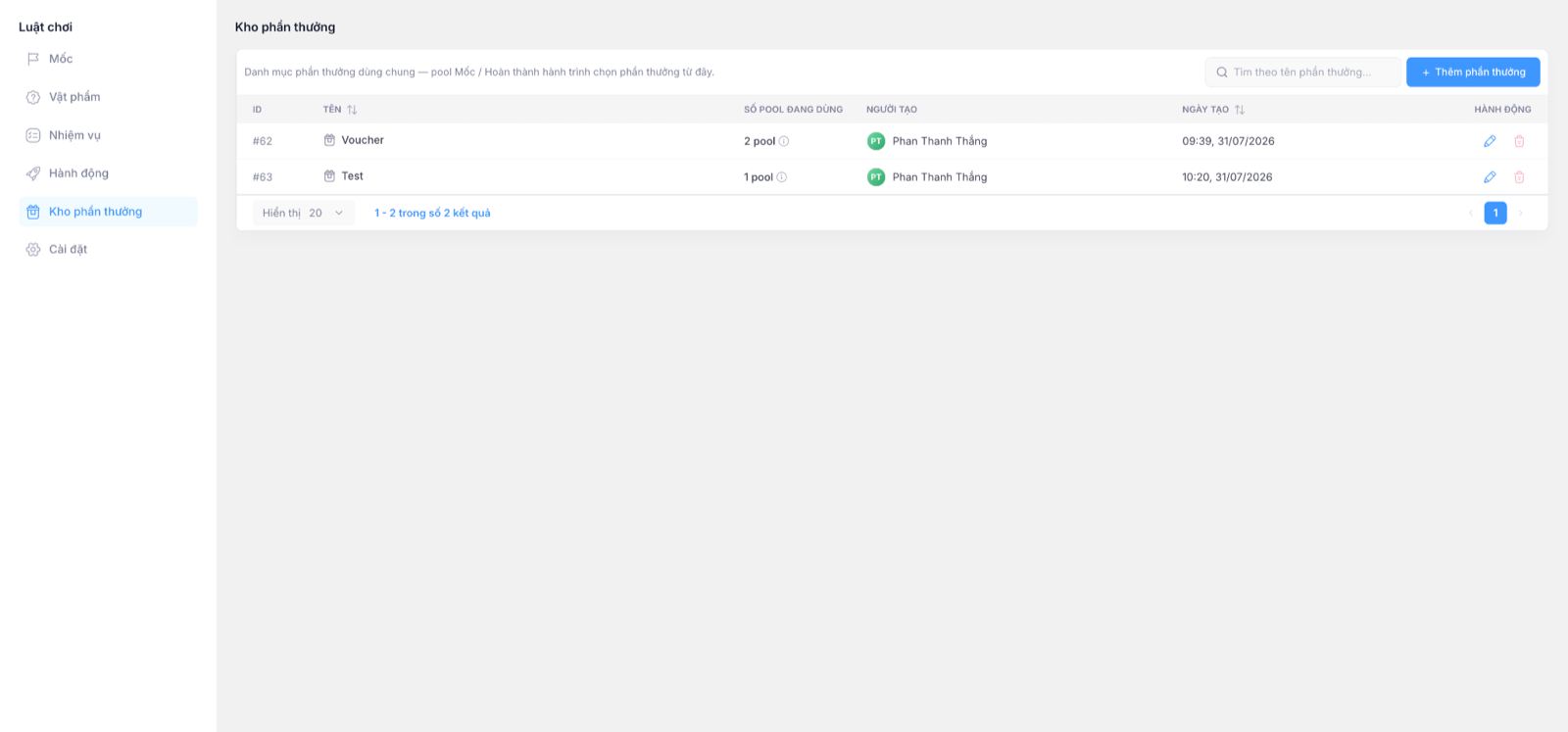Viewport: 1568px width, 732px height.
Task: Edit the Voucher reward with pencil icon
Action: (x=1490, y=141)
